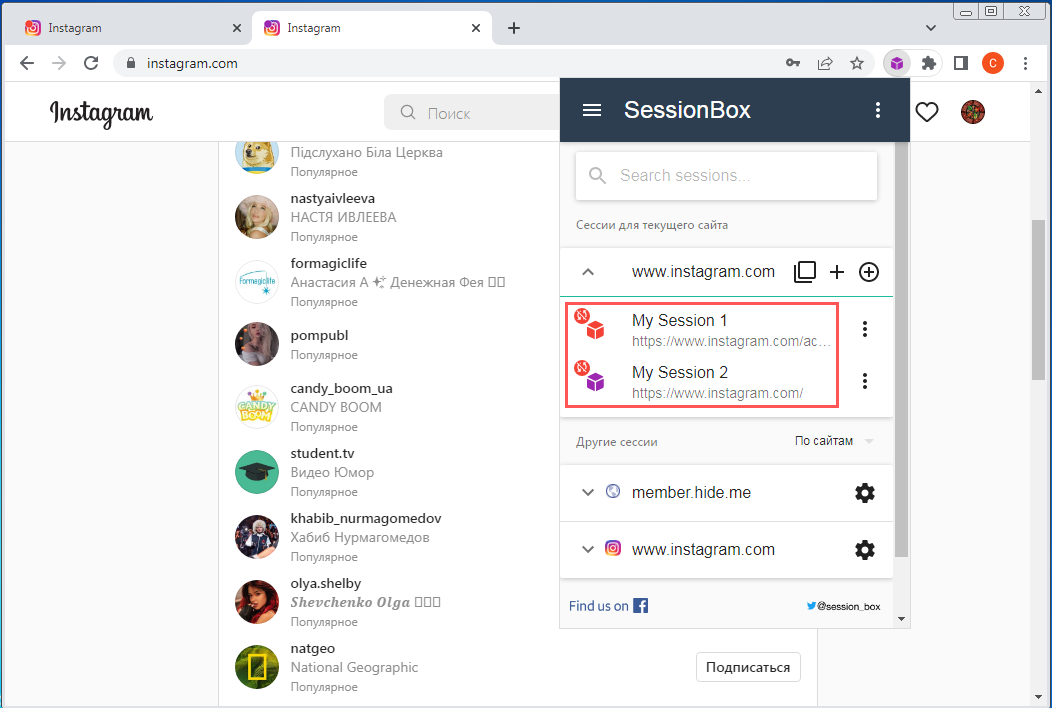
Task: Go back to the previous page
Action: (x=27, y=64)
